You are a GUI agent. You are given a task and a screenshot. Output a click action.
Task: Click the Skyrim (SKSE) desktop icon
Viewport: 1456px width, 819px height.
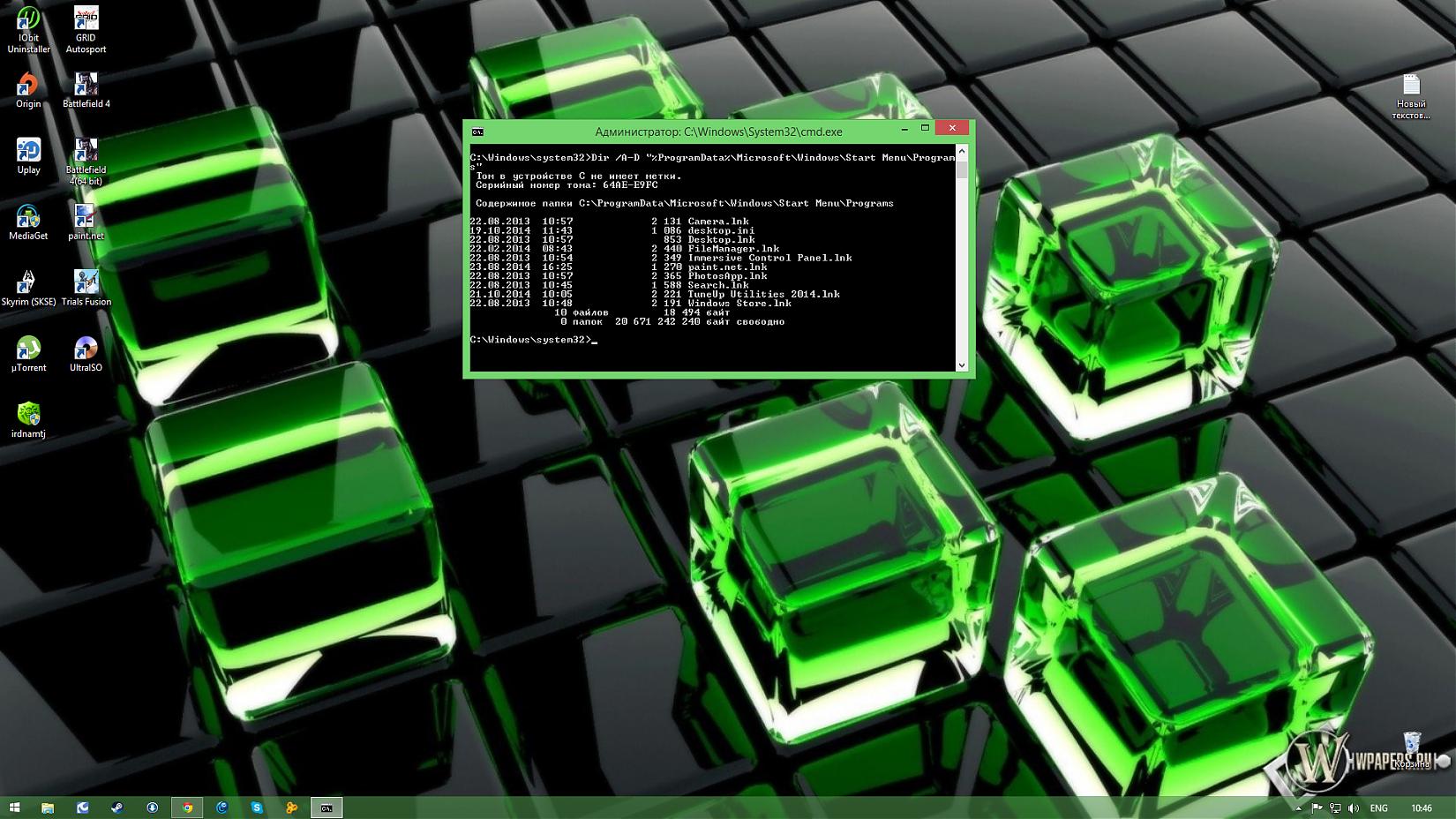pos(28,289)
